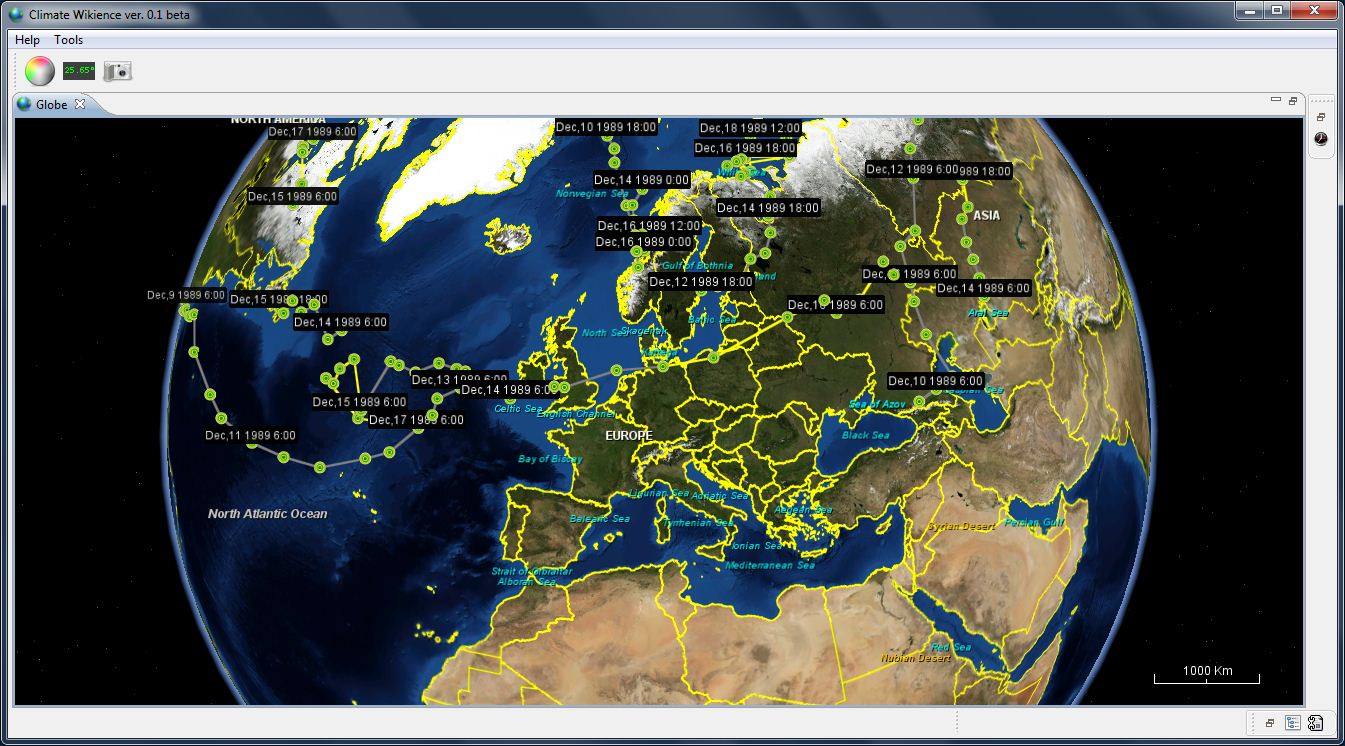1345x746 pixels.
Task: Minimize the Climate Wikience window
Action: tap(1249, 11)
